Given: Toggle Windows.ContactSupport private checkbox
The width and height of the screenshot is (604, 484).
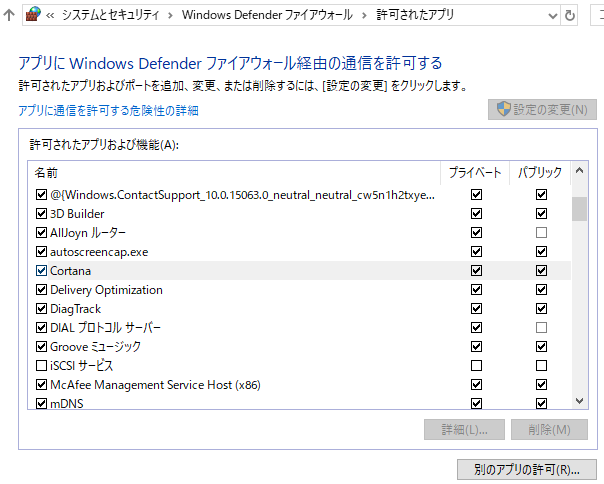Looking at the screenshot, I should [476, 195].
